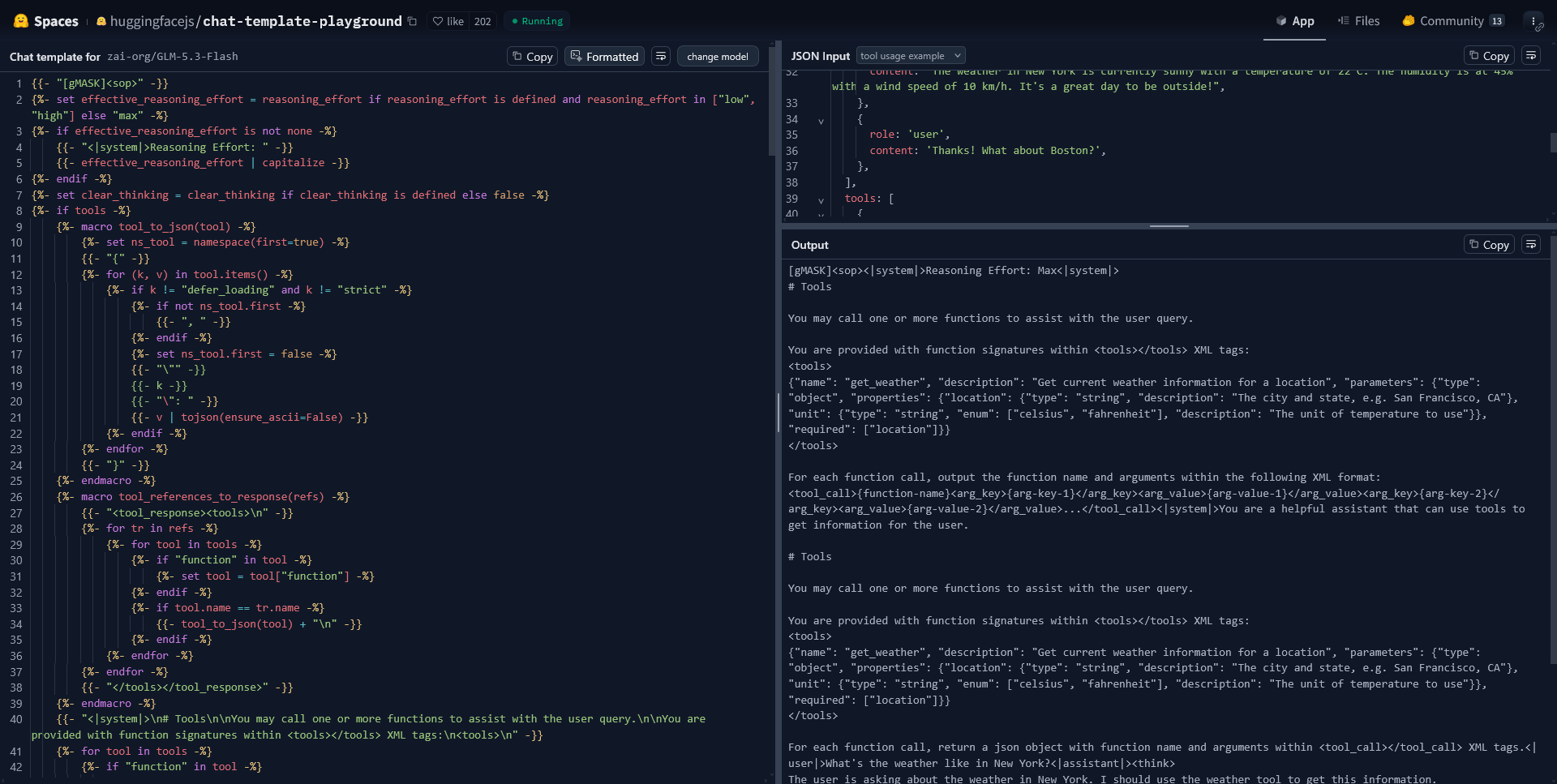The height and width of the screenshot is (784, 1557).
Task: Click line 9 macro tool_to_json(tool)
Action: pyautogui.click(x=156, y=226)
